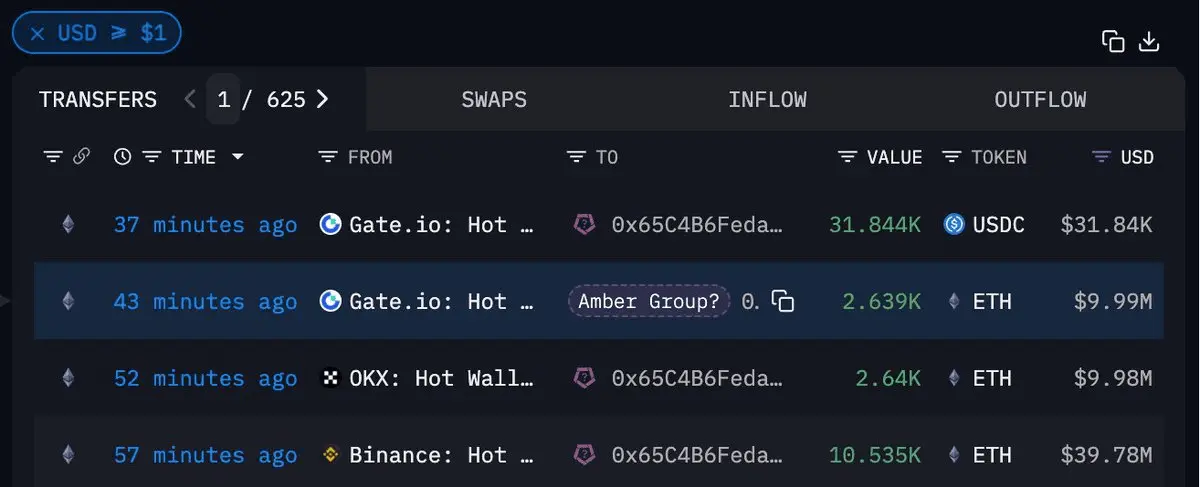Click the Amber Group? label
The image size is (1200, 487).
pyautogui.click(x=648, y=301)
